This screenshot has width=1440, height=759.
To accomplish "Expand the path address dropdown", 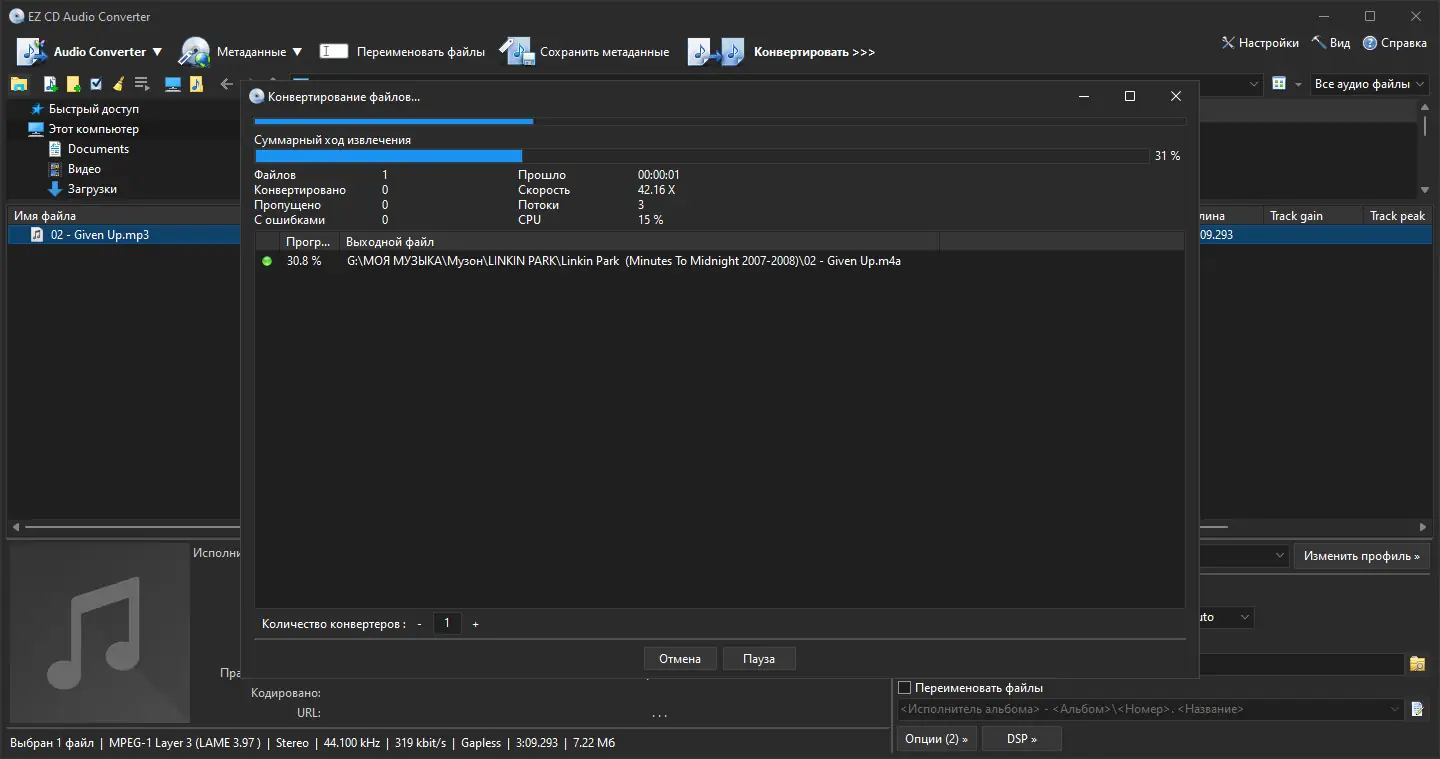I will click(1254, 85).
